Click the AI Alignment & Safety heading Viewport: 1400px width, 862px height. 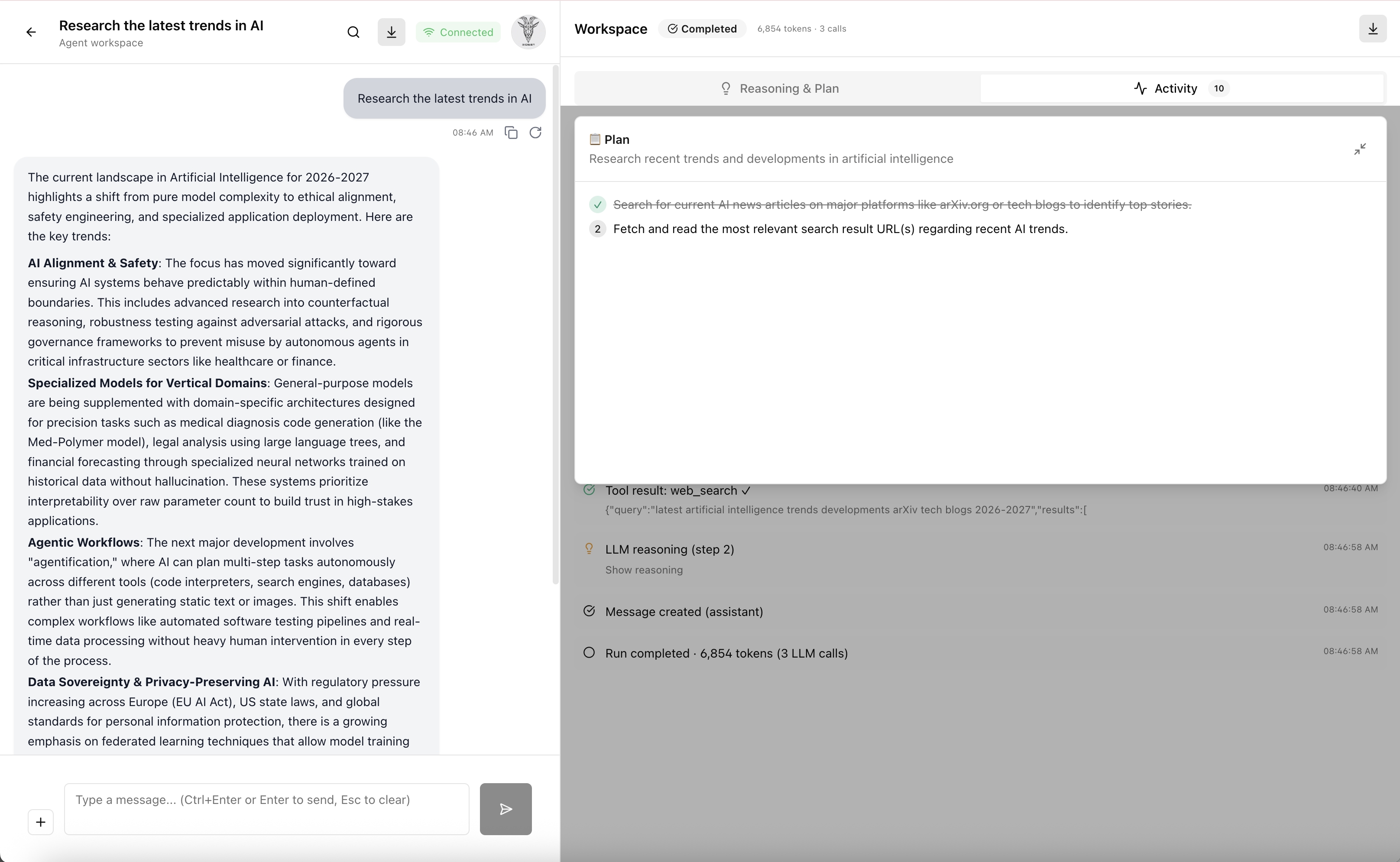[93, 263]
